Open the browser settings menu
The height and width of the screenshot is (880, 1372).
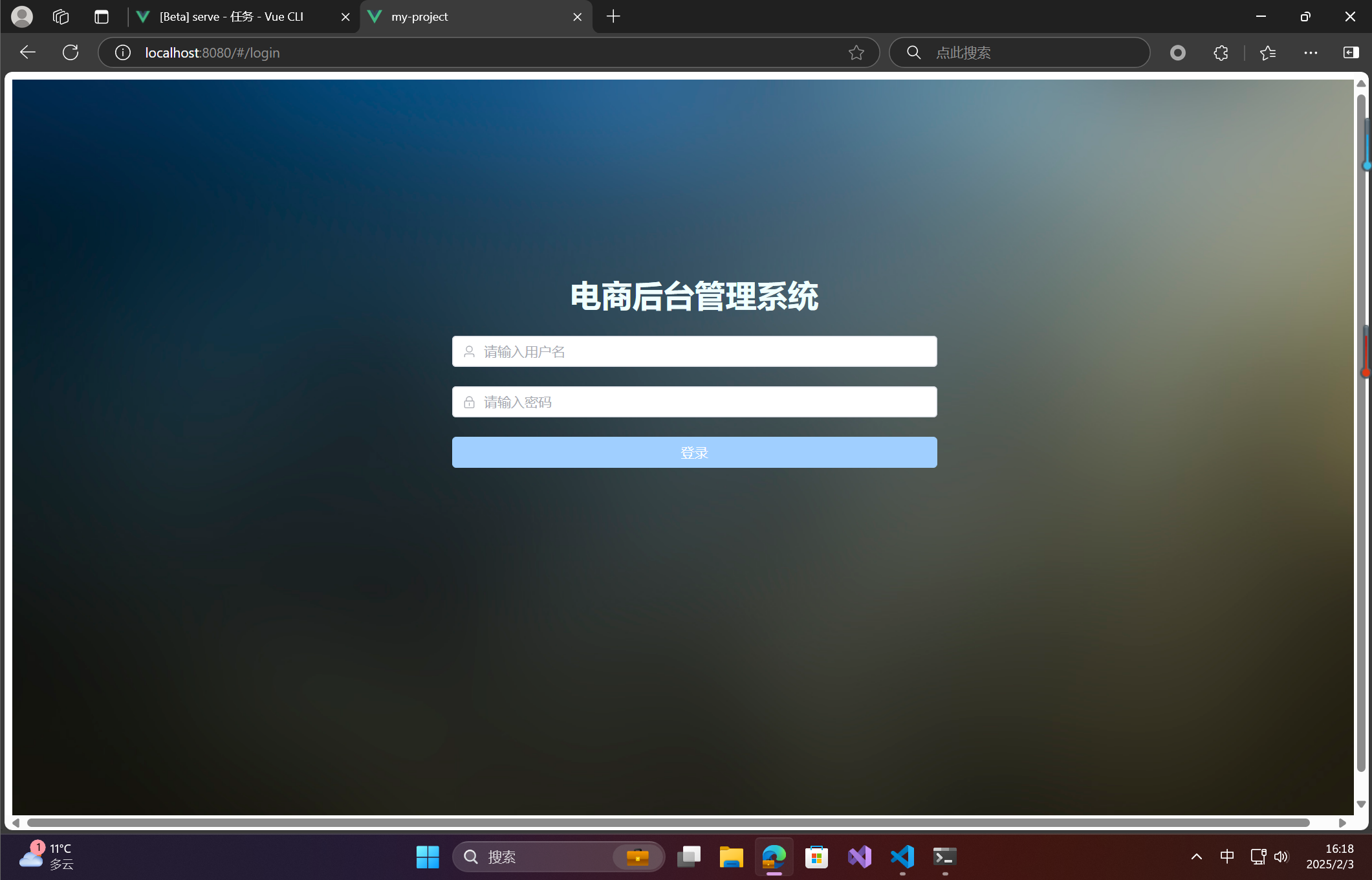(x=1311, y=52)
